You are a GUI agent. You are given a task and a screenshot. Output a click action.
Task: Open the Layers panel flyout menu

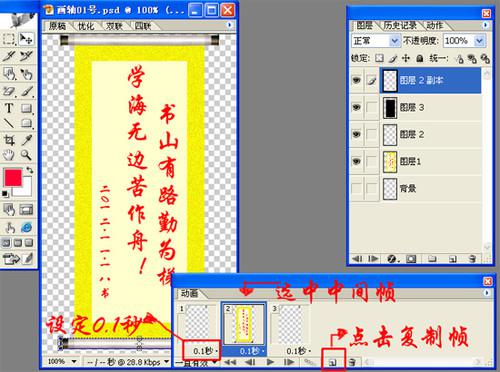click(485, 25)
